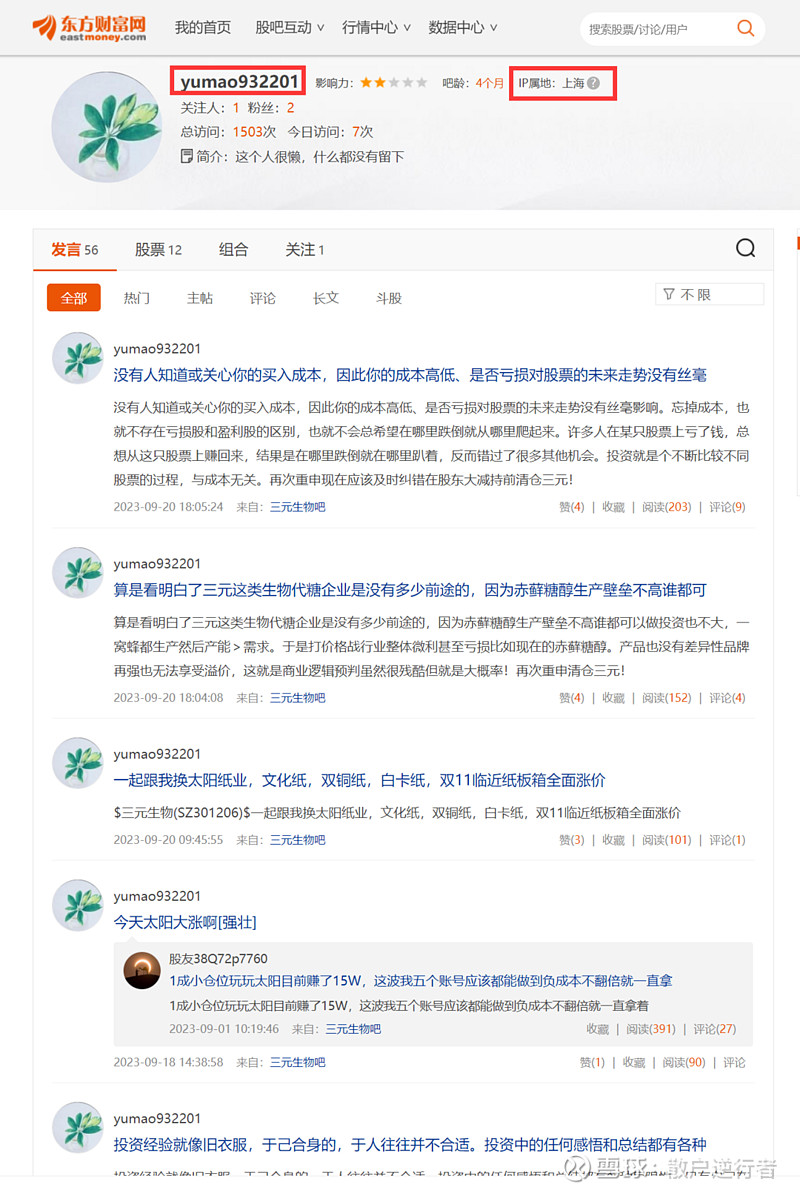Expand the 数据中心 menu
The image size is (800, 1193).
click(462, 27)
